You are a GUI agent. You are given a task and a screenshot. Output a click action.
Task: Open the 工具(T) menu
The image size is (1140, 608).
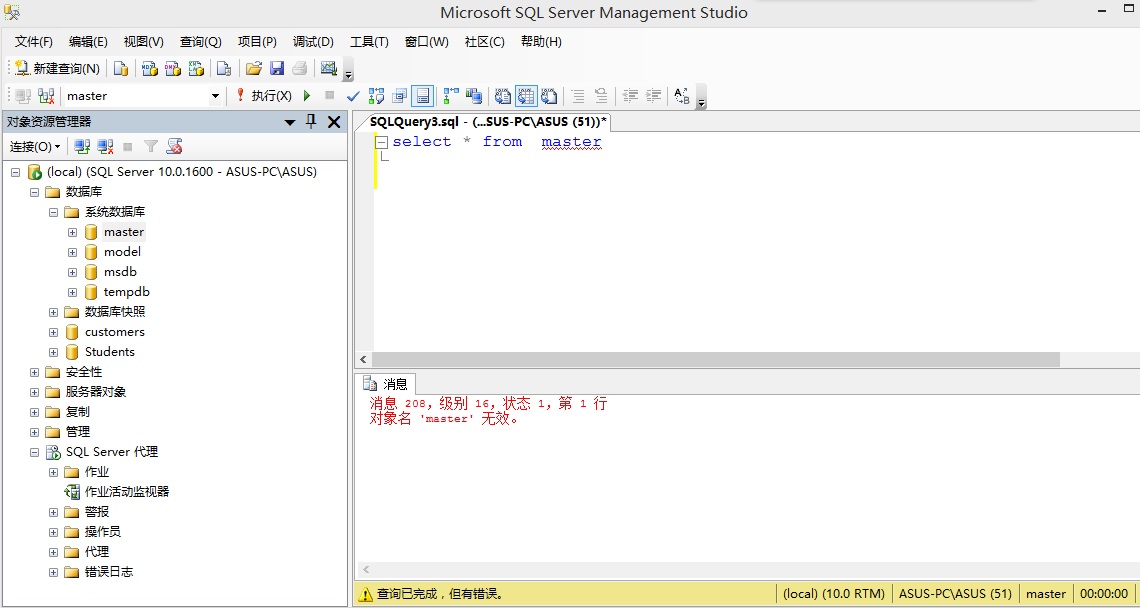click(x=369, y=41)
